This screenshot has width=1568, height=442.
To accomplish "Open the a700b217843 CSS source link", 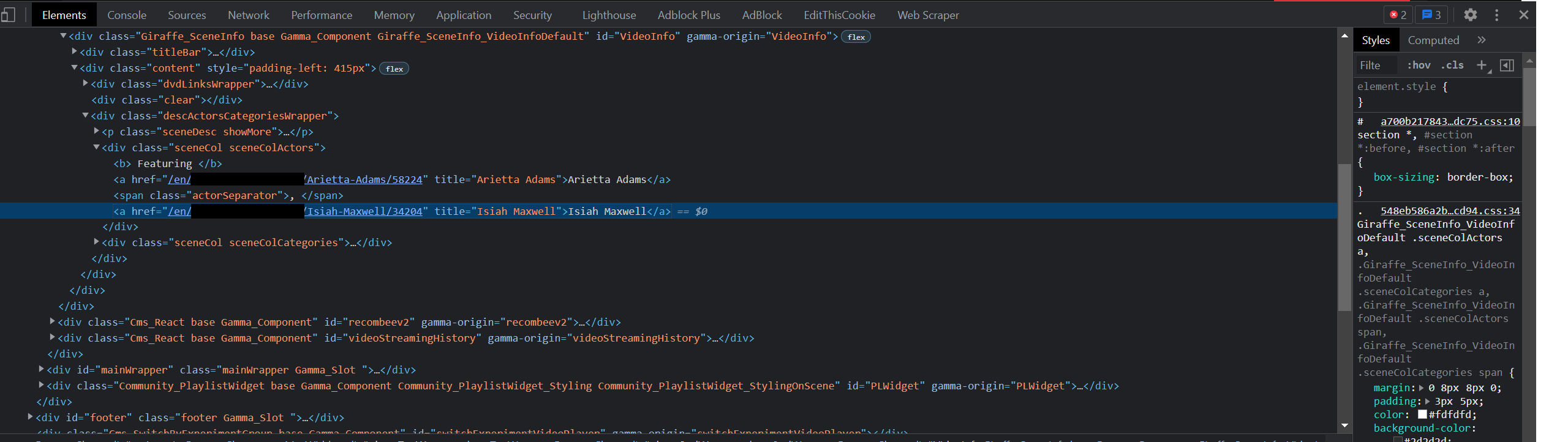I will 1450,121.
